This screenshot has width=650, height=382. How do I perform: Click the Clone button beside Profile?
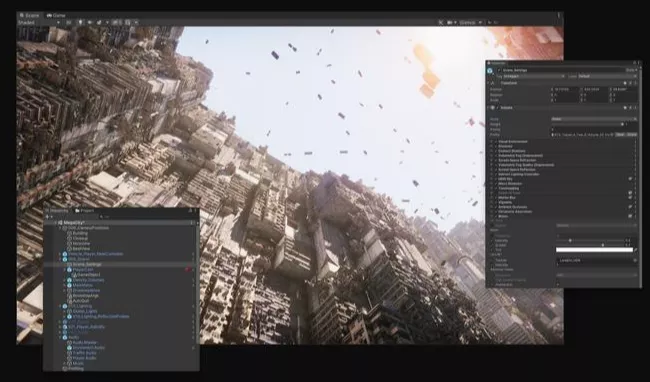coord(631,135)
